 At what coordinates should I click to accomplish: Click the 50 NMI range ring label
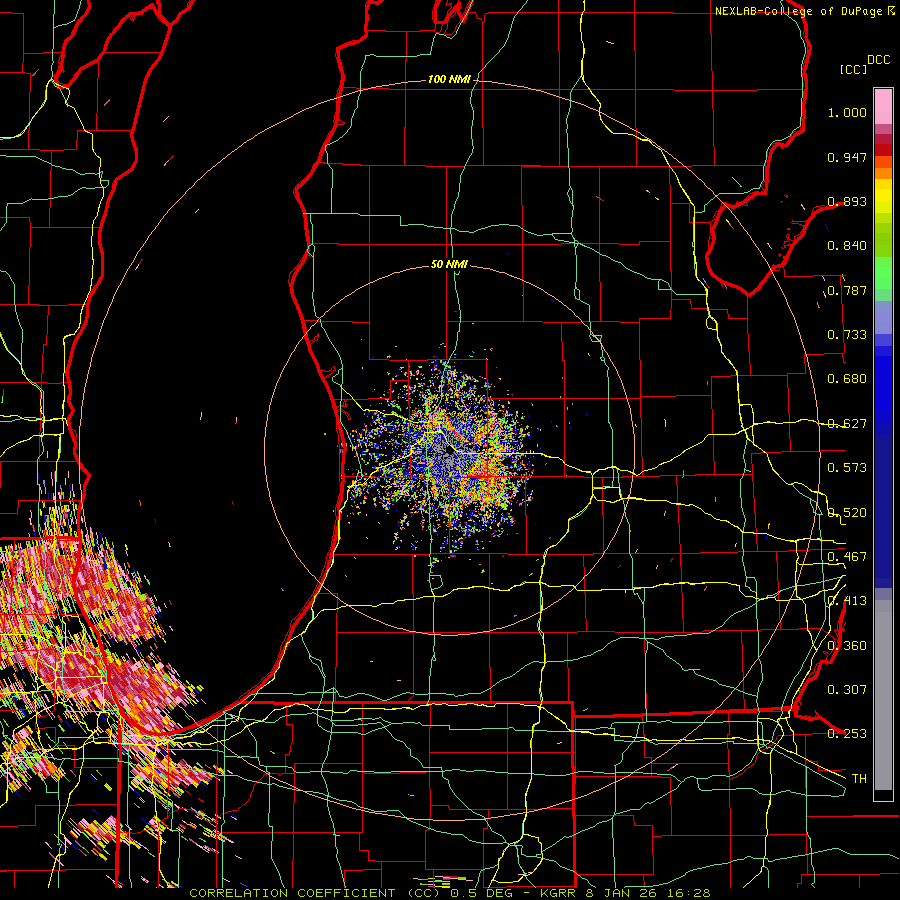click(449, 264)
